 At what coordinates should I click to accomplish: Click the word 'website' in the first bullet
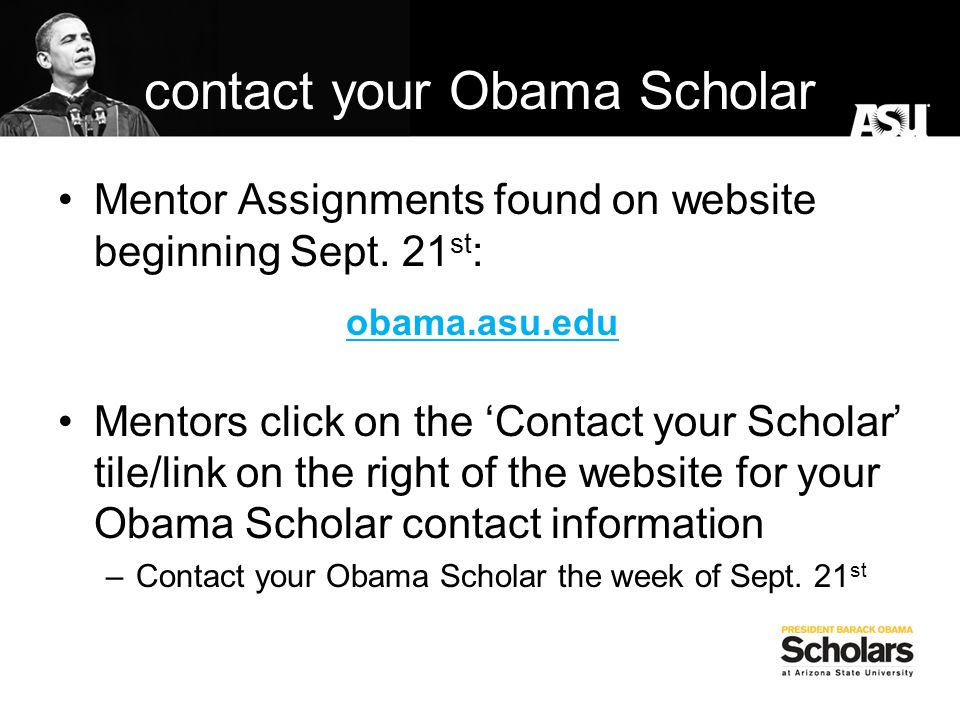click(744, 201)
